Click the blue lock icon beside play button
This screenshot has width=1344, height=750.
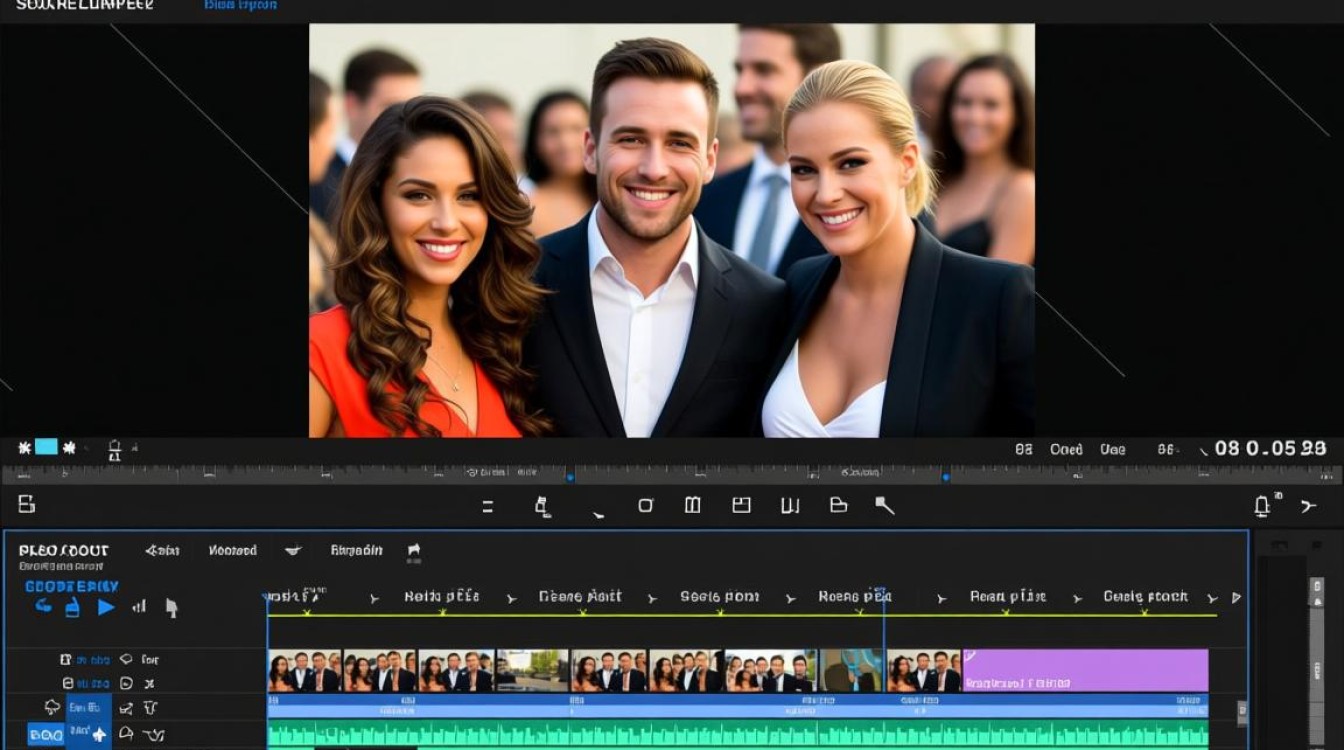coord(72,607)
